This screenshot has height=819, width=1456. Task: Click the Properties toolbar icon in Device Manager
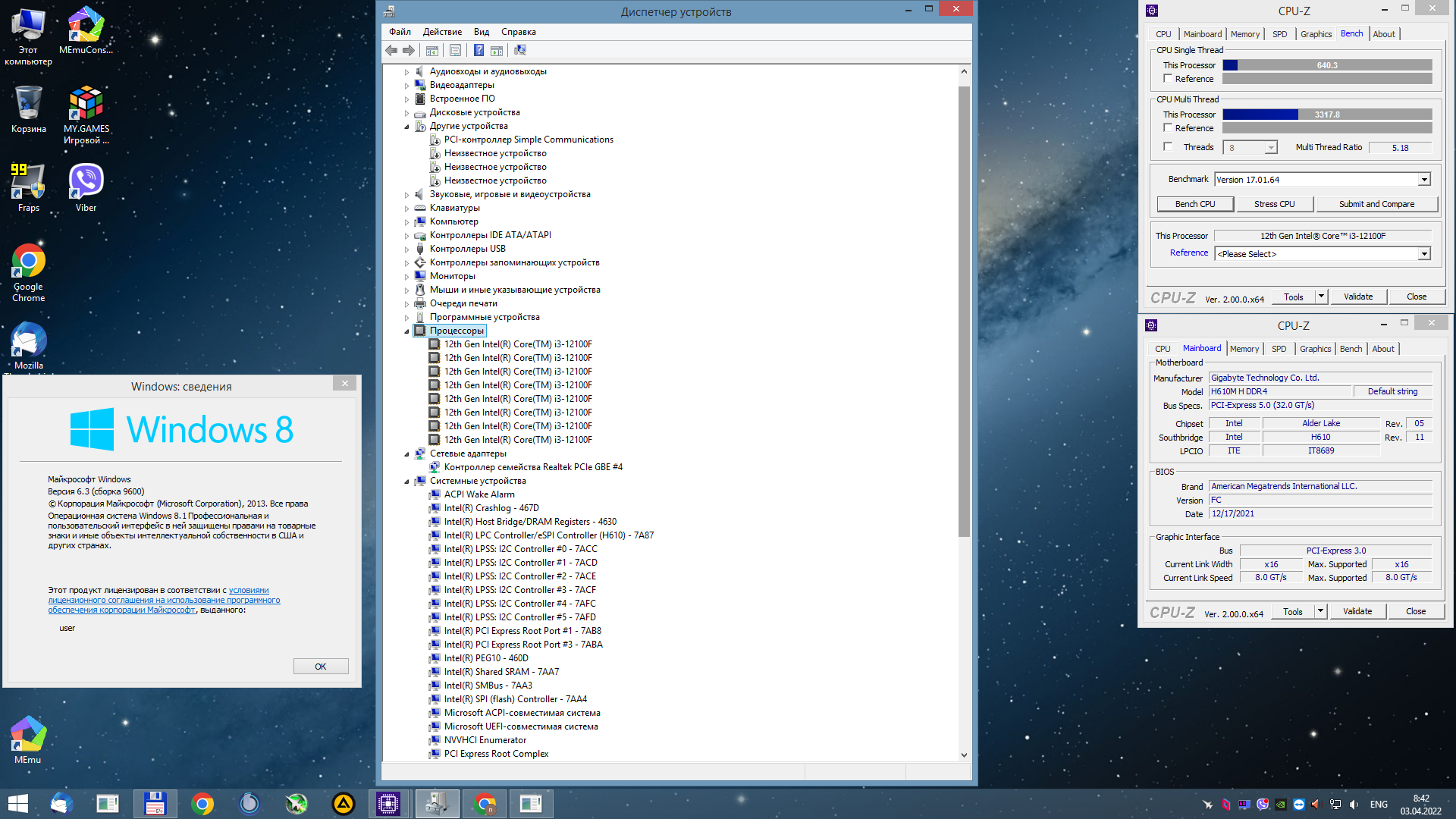[455, 50]
